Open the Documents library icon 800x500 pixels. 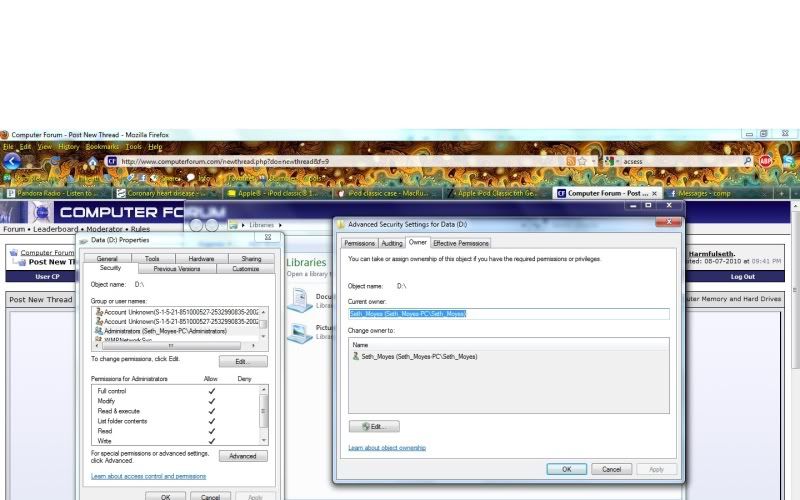point(300,300)
